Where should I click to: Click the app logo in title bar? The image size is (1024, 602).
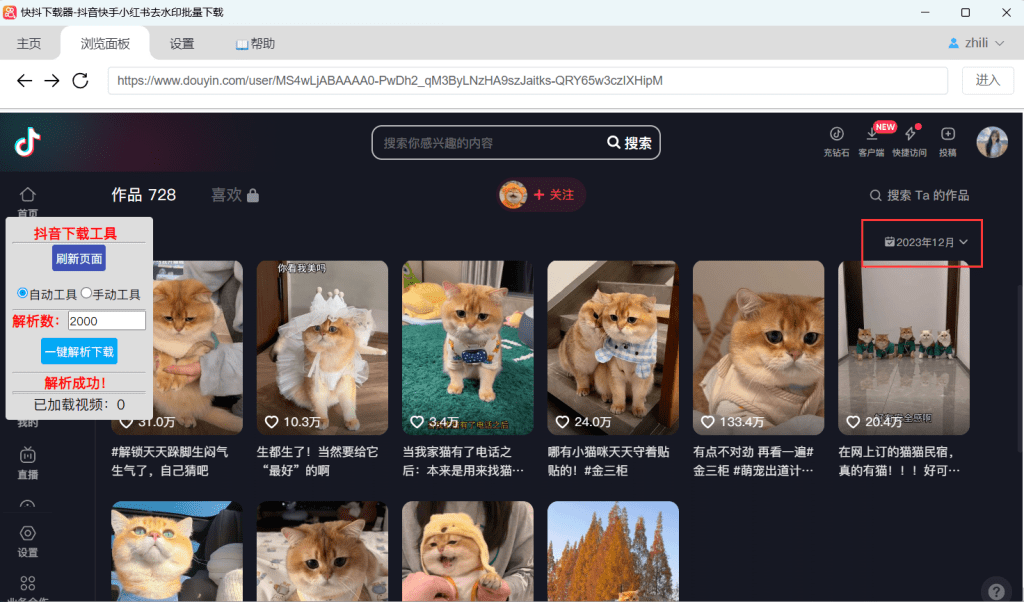pos(10,12)
